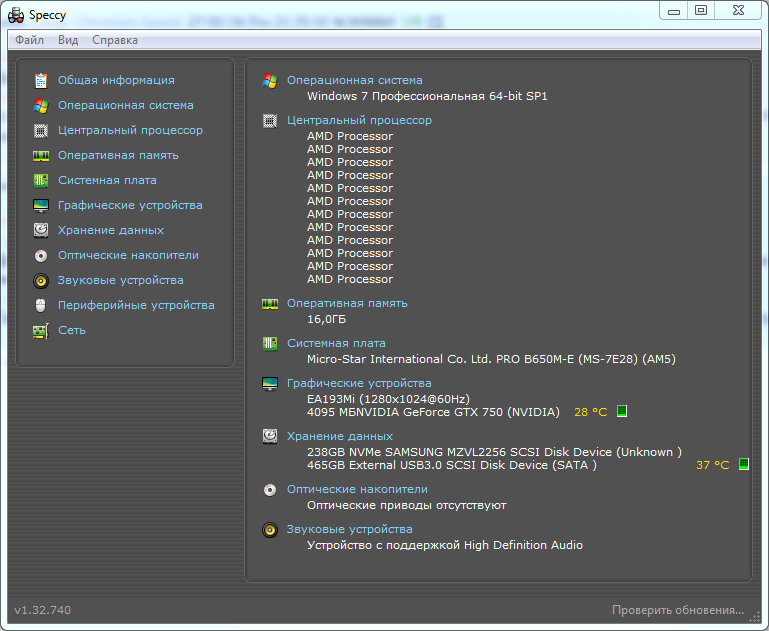Click the Центральный процессор heading link in the summary
769x631 pixels.
[359, 120]
